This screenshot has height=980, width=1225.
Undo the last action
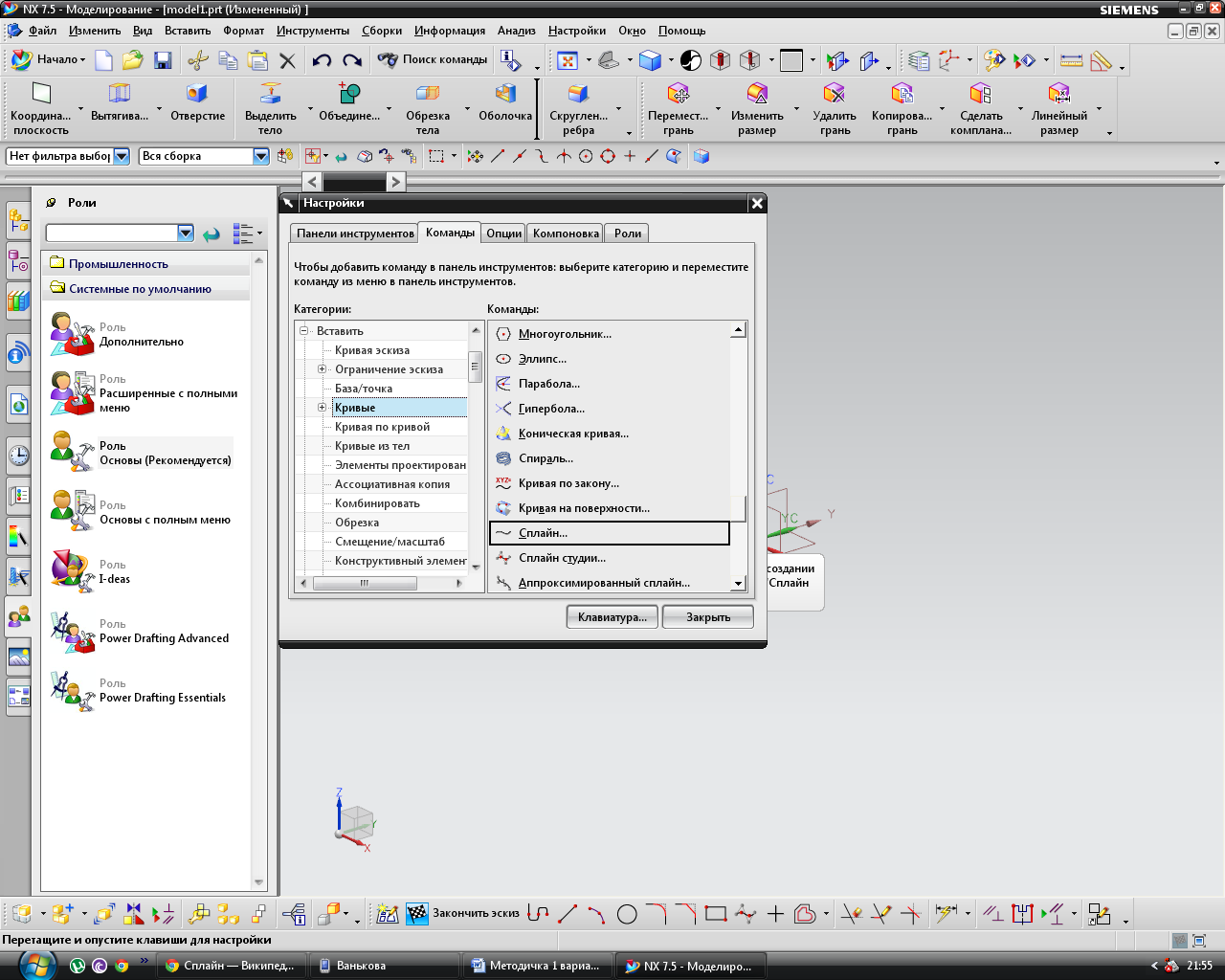322,60
